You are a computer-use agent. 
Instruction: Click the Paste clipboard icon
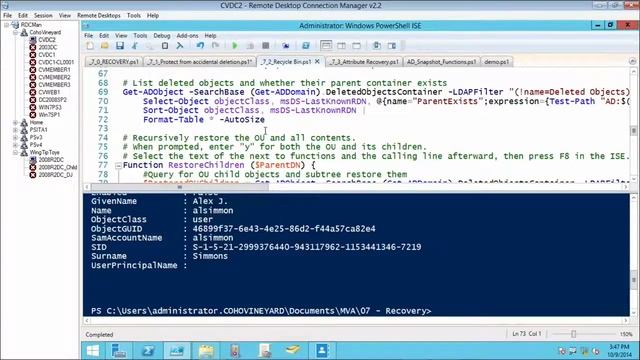tap(165, 46)
